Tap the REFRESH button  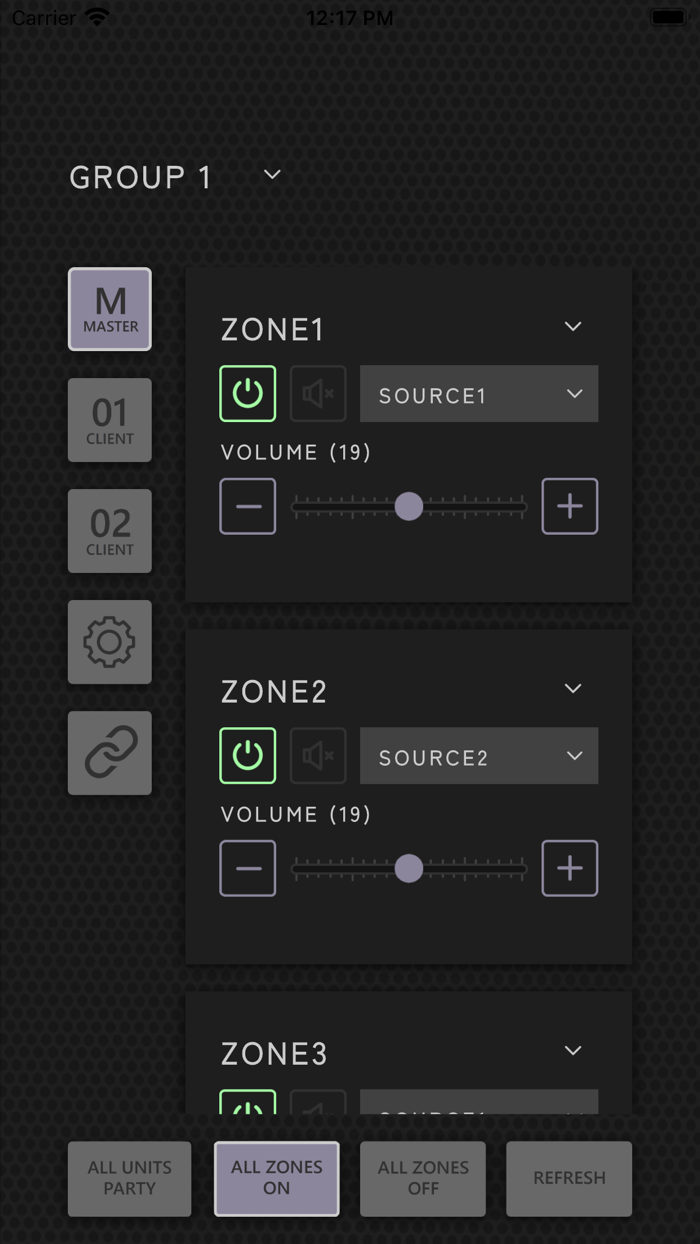569,1178
